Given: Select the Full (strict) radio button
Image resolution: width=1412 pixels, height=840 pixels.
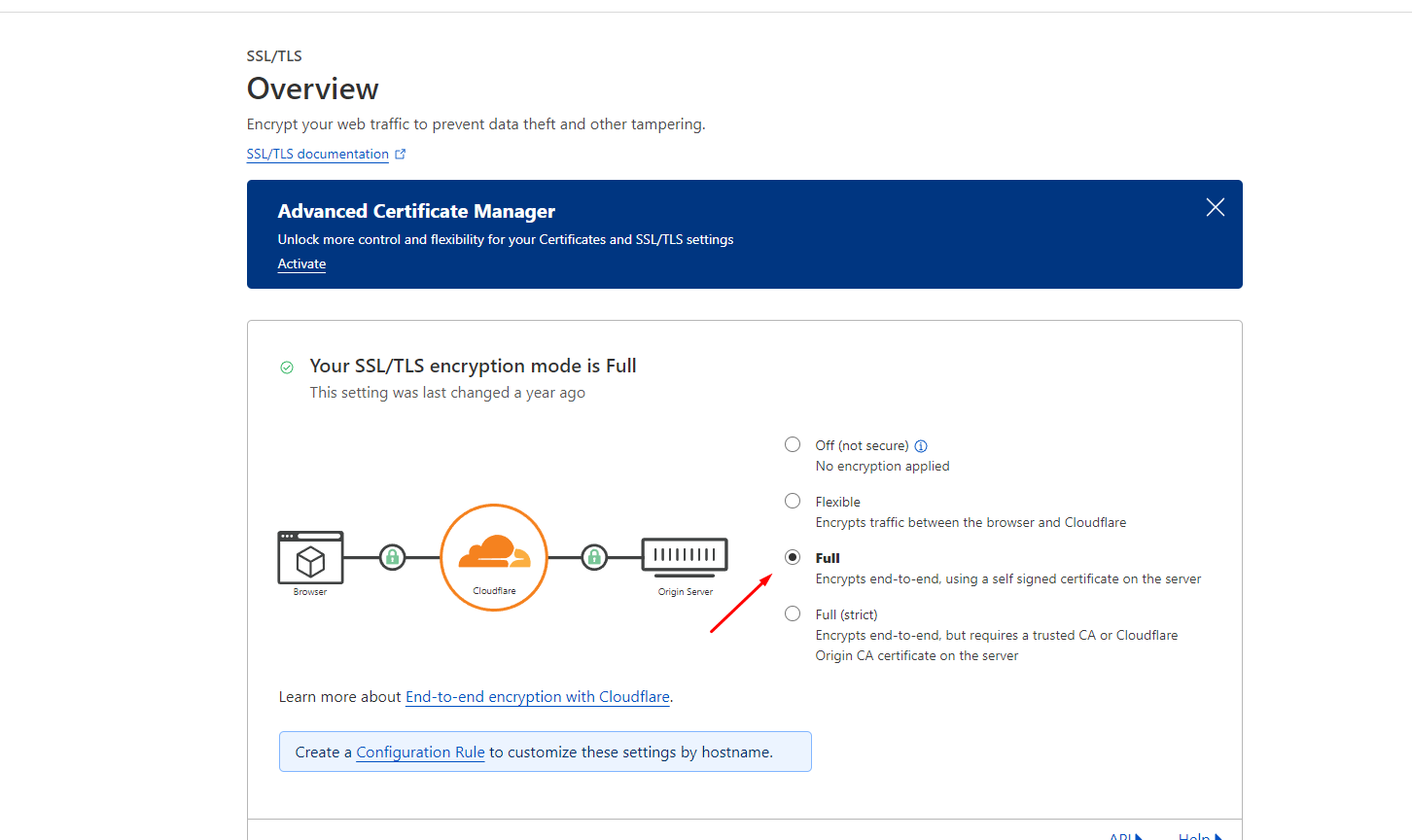Looking at the screenshot, I should point(793,613).
